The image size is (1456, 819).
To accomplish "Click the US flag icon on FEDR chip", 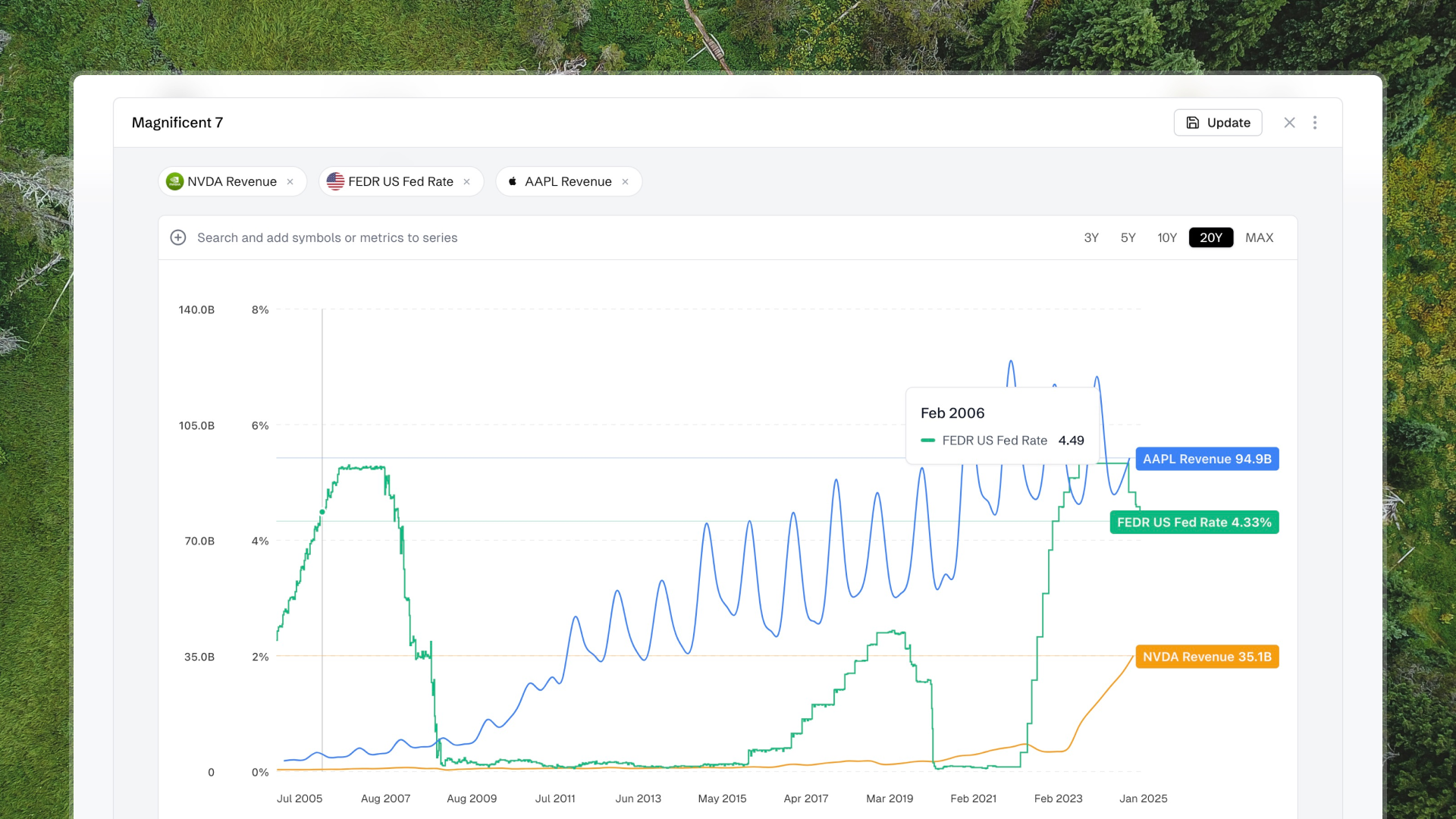I will [x=335, y=182].
